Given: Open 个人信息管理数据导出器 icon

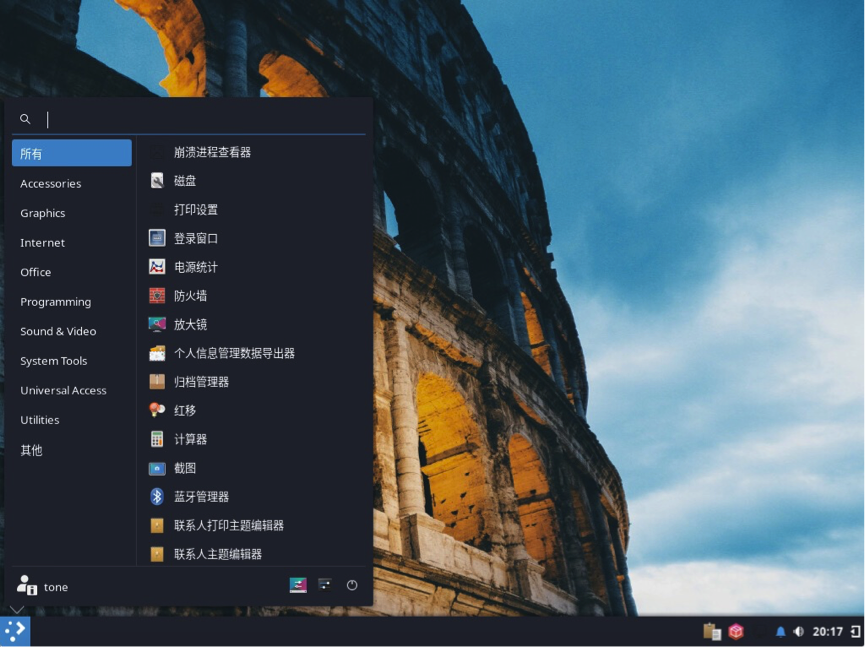Looking at the screenshot, I should click(157, 353).
